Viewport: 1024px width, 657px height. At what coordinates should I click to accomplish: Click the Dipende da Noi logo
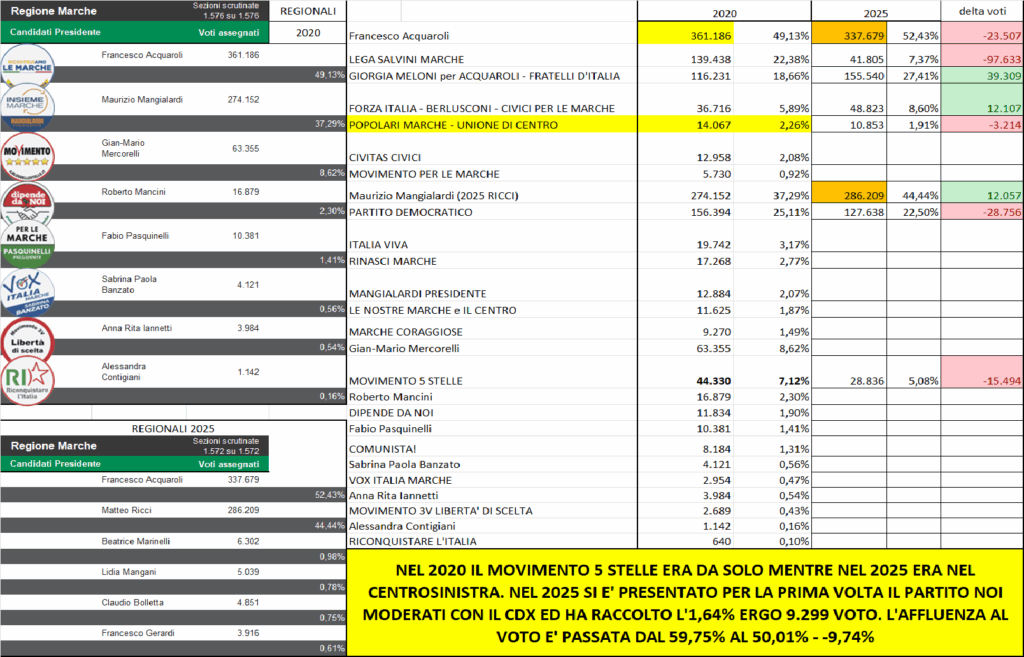31,197
